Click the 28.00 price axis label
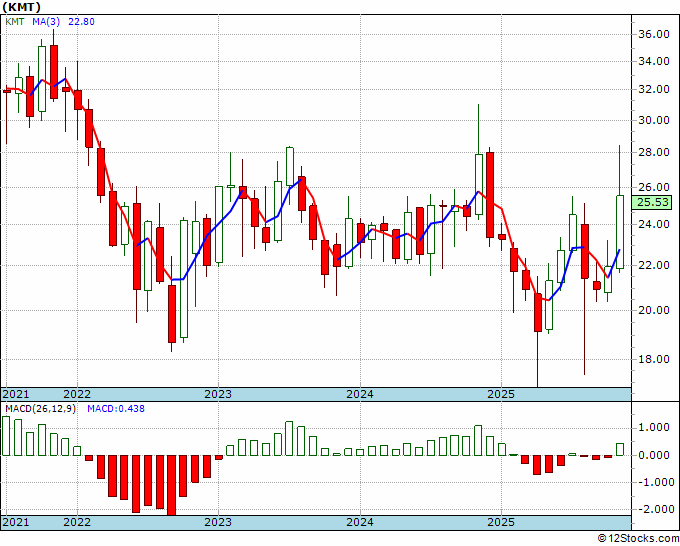 [x=654, y=152]
